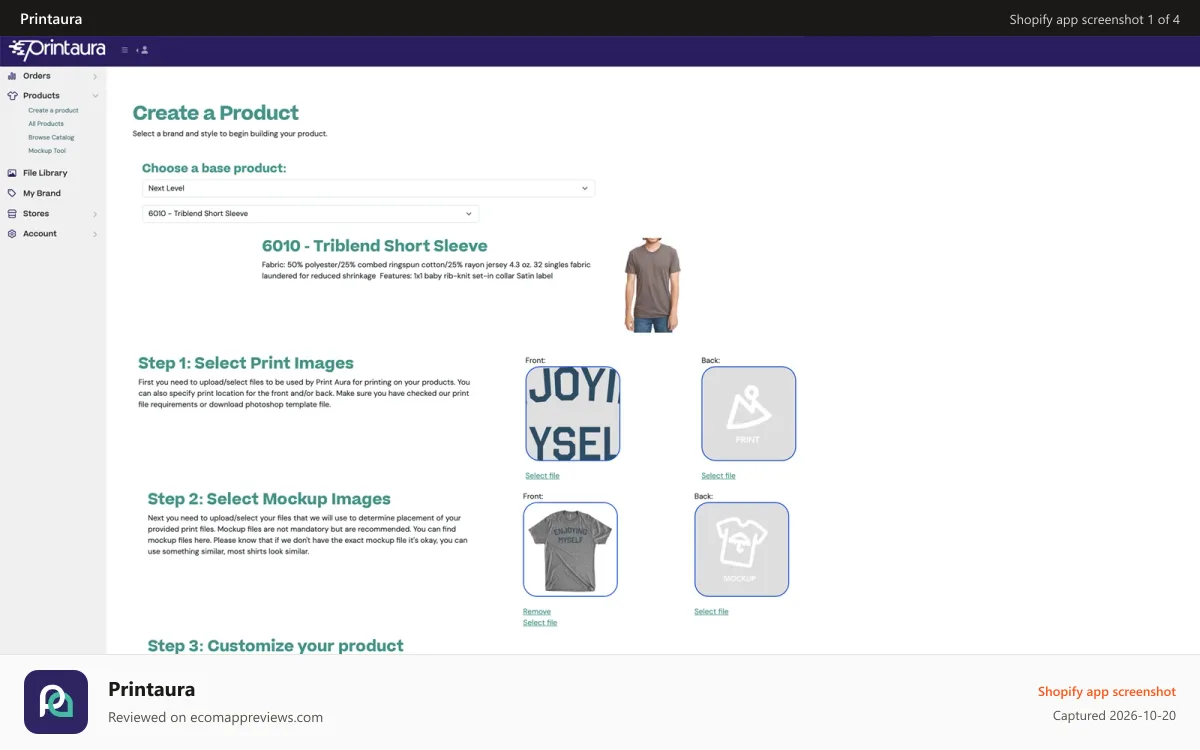Screen dimensions: 1200x750
Task: Open Browse Catalog
Action: click(51, 137)
